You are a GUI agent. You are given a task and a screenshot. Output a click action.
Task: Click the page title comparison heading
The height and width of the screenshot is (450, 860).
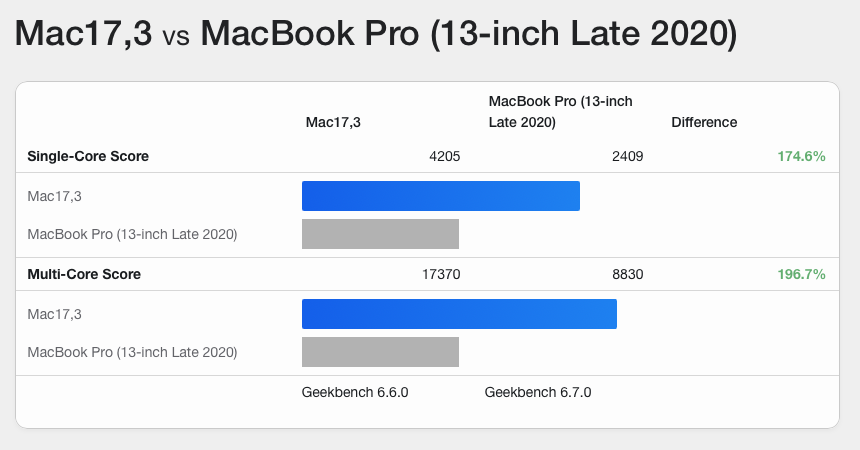pos(377,35)
